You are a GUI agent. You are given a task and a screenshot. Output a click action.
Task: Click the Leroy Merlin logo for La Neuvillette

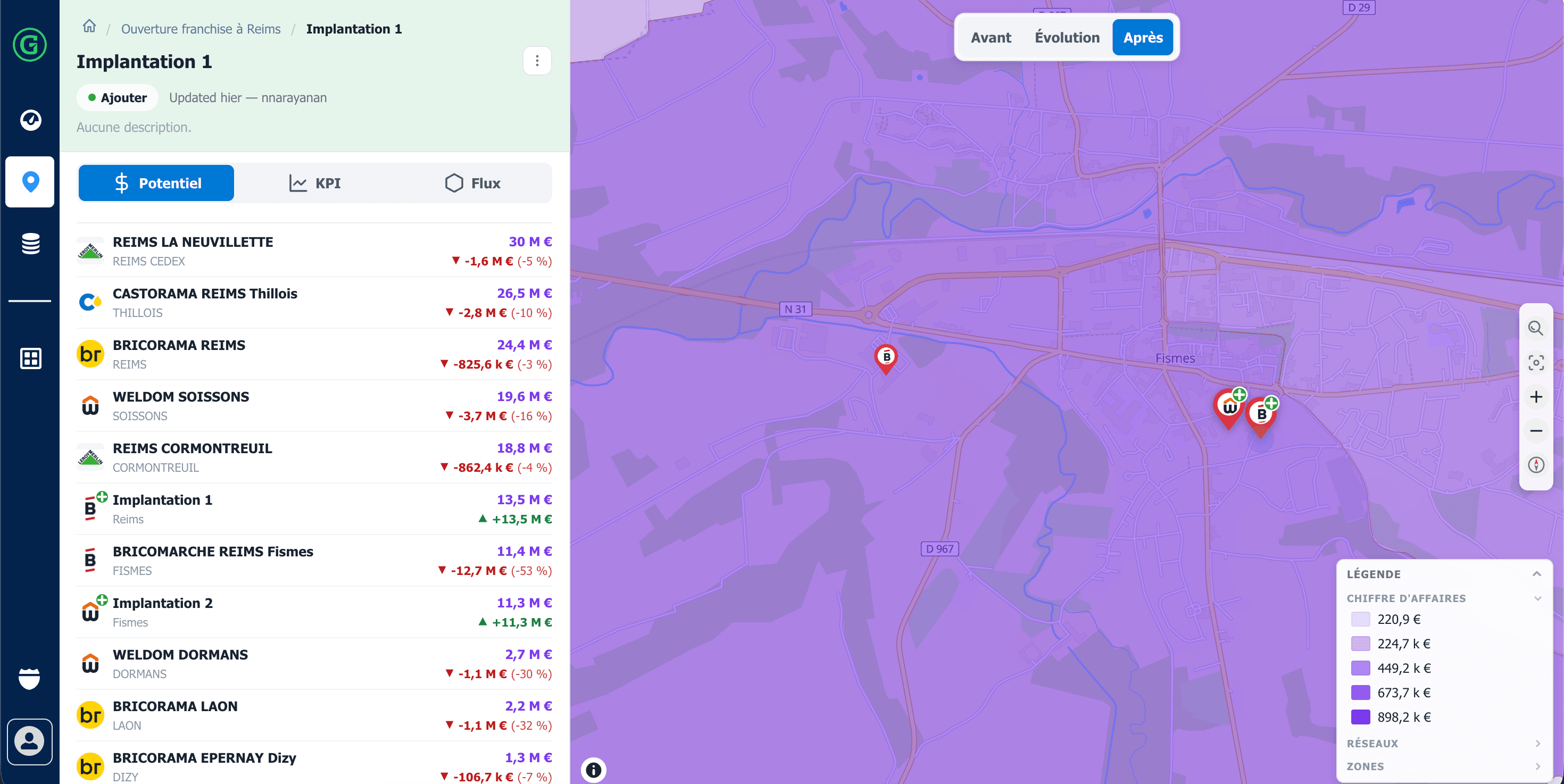[90, 251]
